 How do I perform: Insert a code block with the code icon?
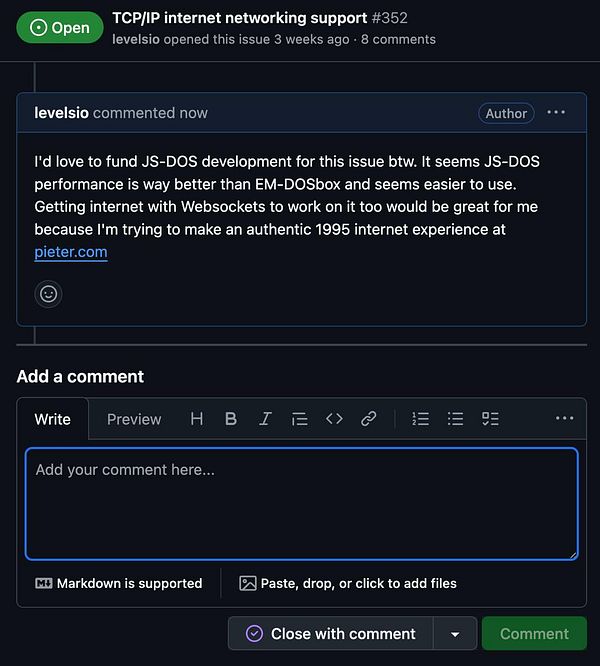pyautogui.click(x=334, y=419)
